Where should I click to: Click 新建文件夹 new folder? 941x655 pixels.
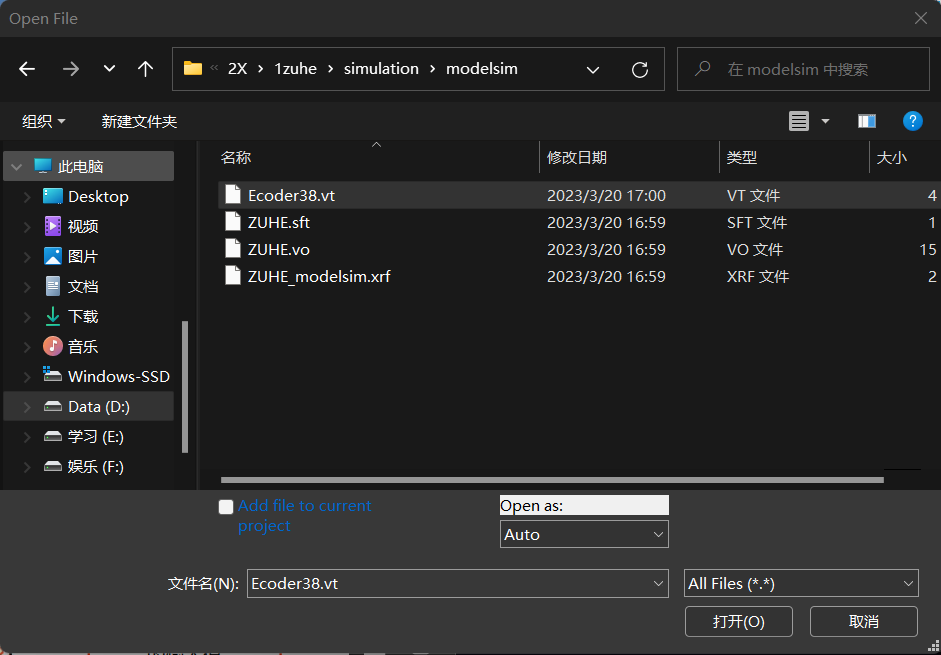point(139,121)
